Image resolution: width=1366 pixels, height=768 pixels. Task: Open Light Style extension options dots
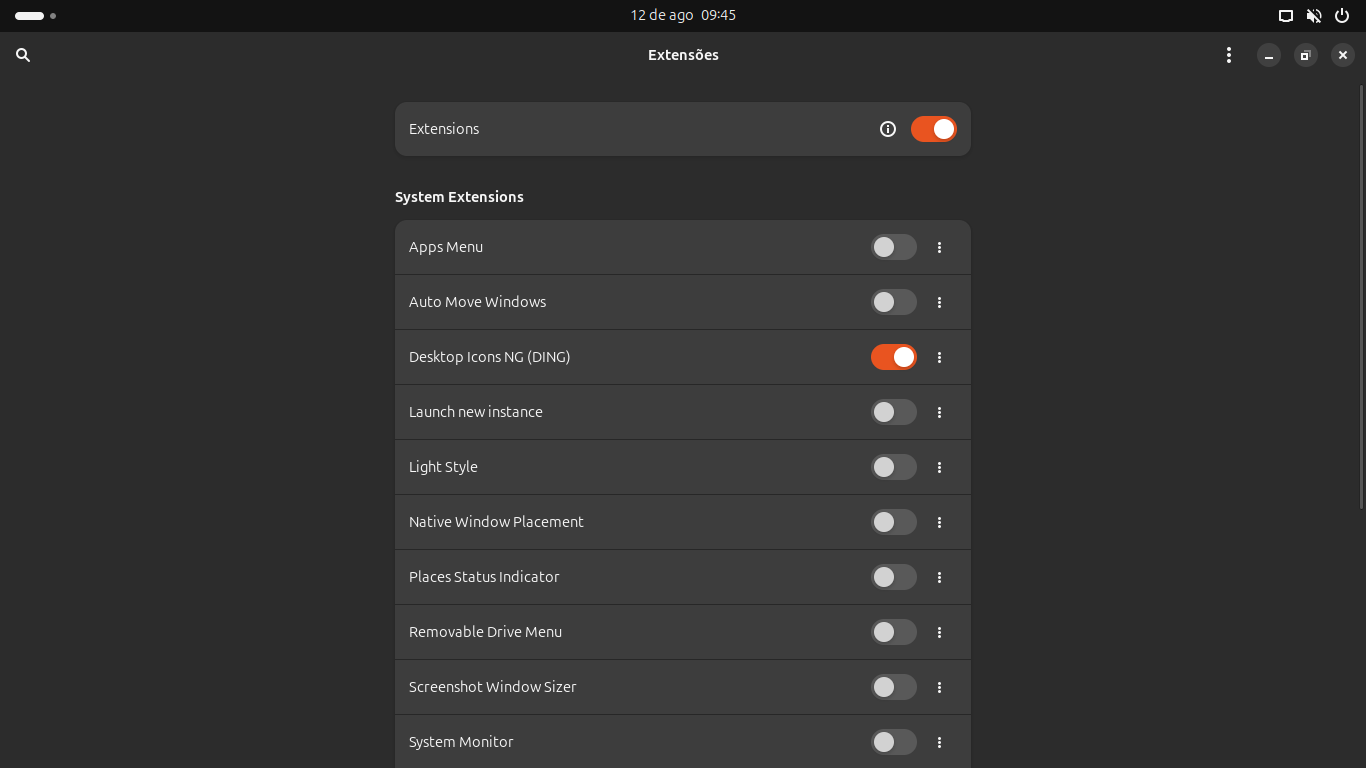tap(939, 467)
